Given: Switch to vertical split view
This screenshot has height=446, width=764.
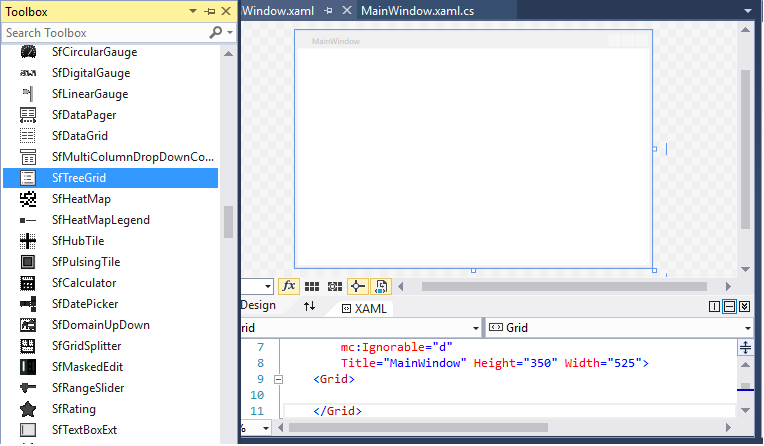Looking at the screenshot, I should pos(715,307).
